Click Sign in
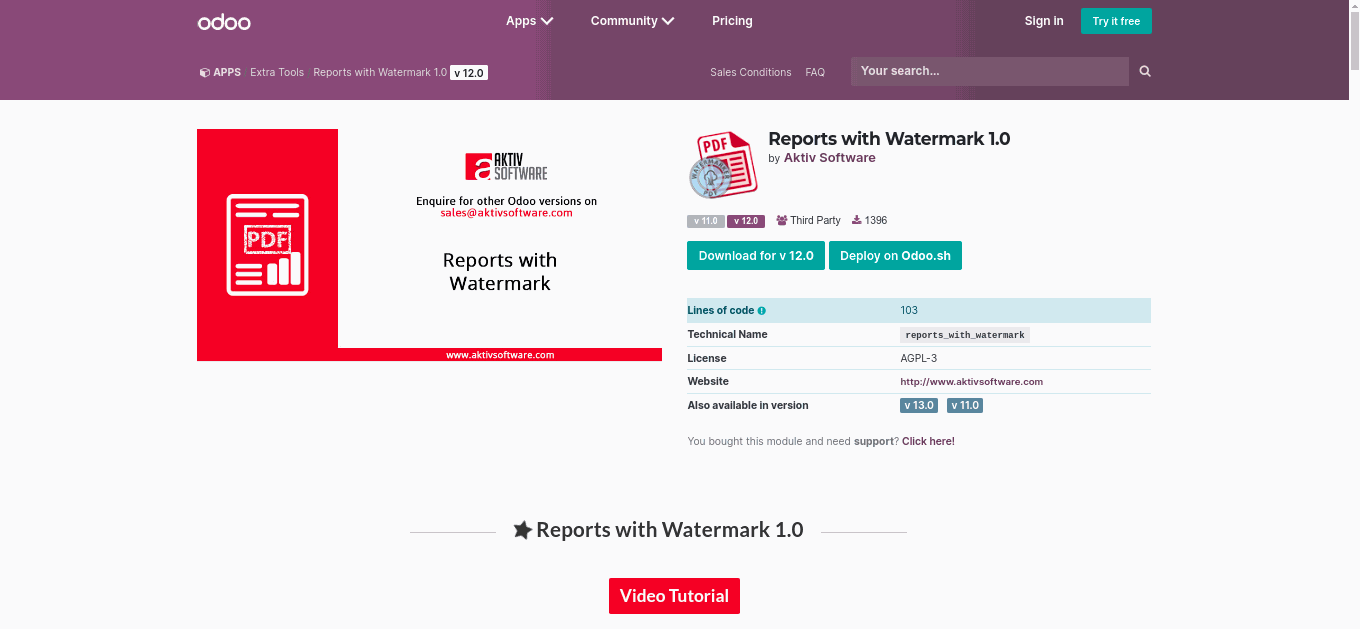Image resolution: width=1360 pixels, height=629 pixels. point(1043,21)
